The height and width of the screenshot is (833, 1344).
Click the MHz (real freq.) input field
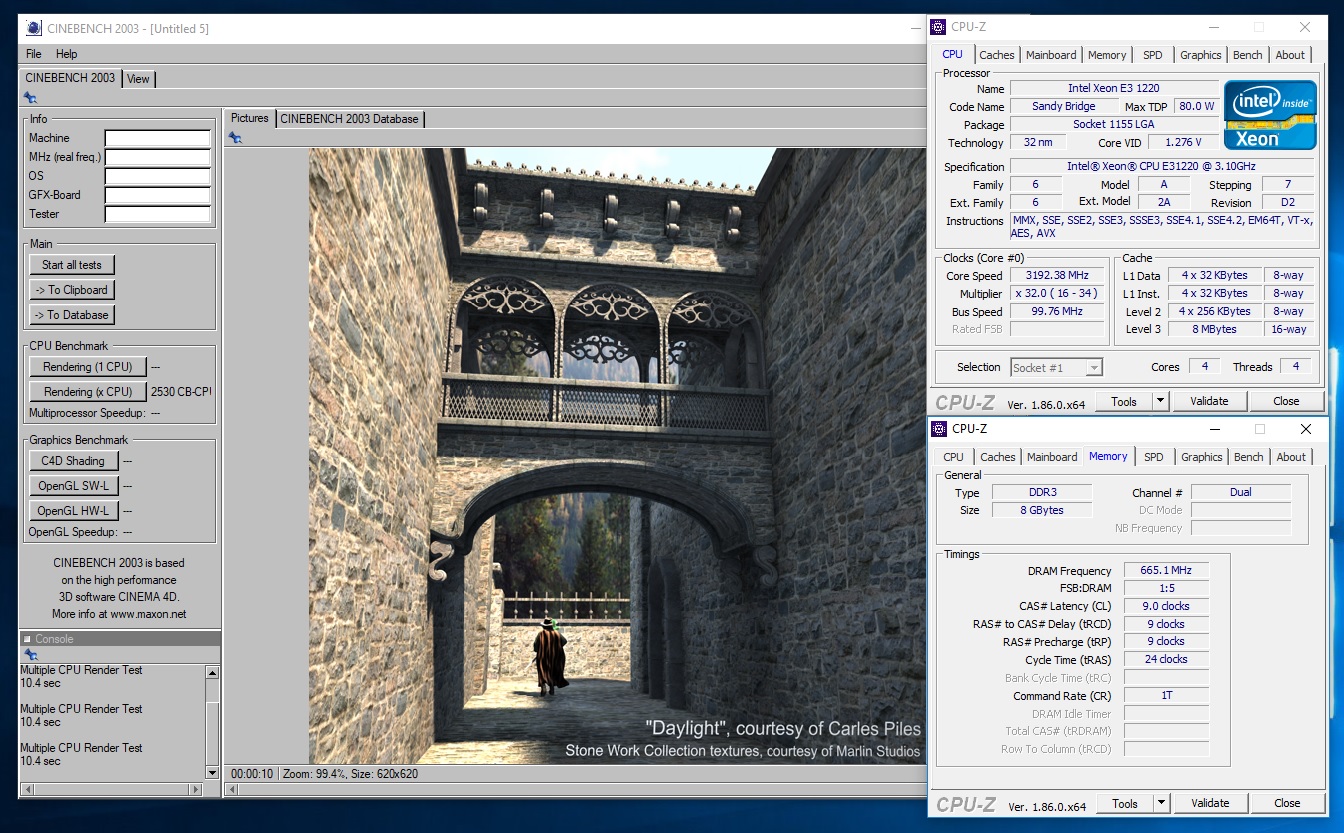click(158, 157)
